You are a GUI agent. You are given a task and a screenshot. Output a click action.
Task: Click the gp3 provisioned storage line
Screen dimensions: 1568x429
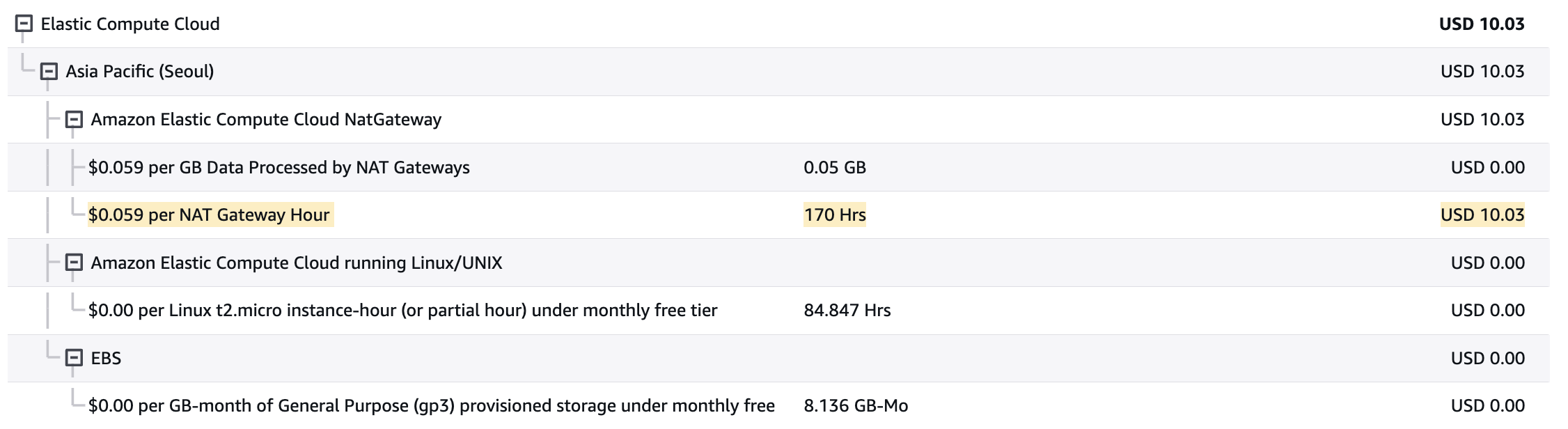tap(432, 405)
